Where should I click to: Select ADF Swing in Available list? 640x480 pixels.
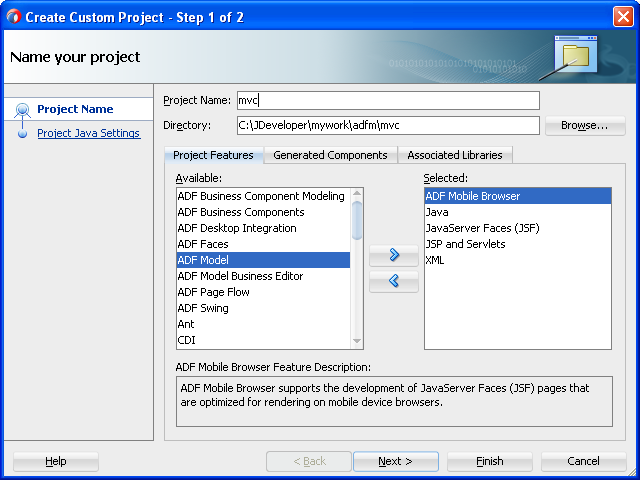tap(263, 308)
